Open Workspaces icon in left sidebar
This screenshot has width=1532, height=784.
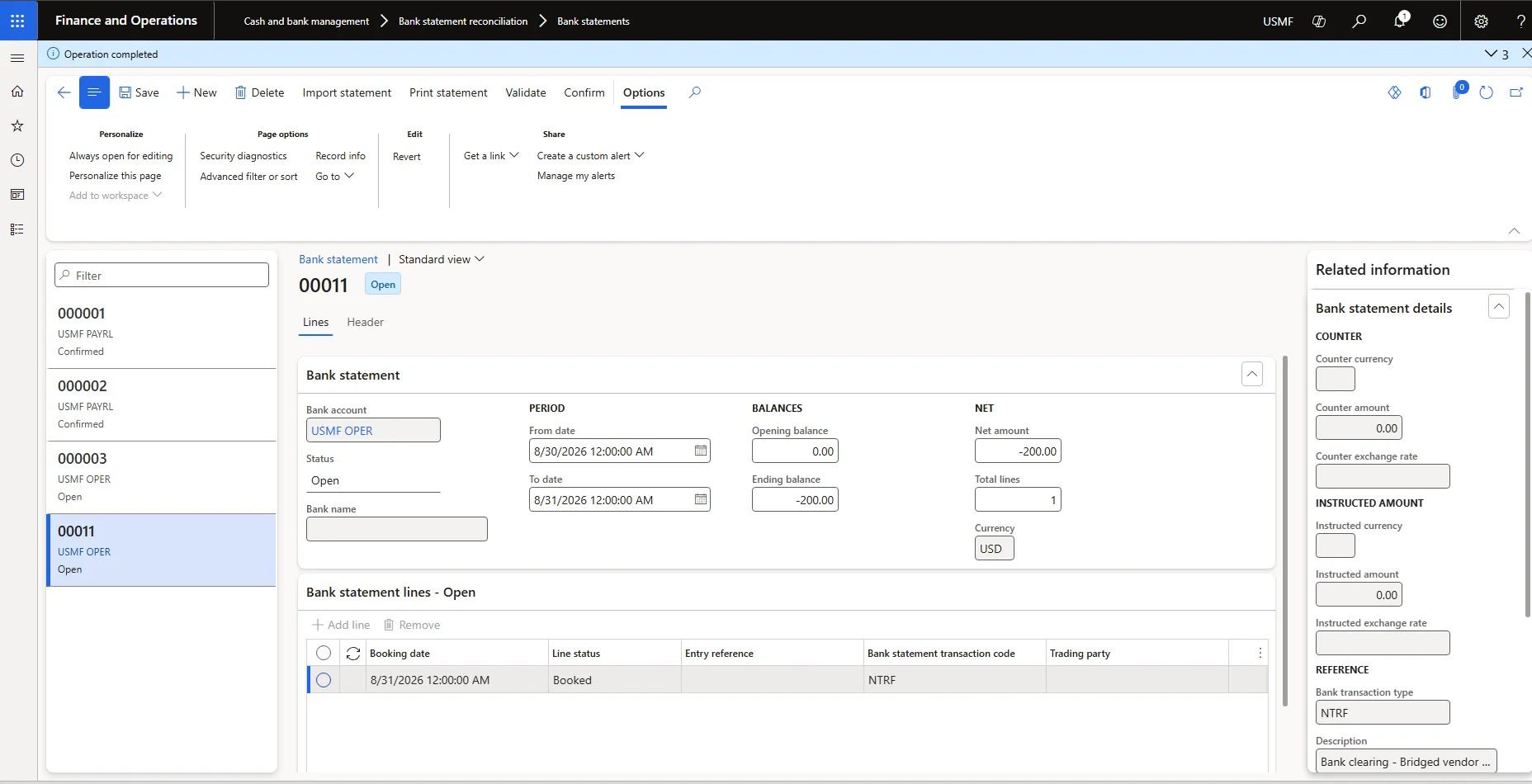17,195
